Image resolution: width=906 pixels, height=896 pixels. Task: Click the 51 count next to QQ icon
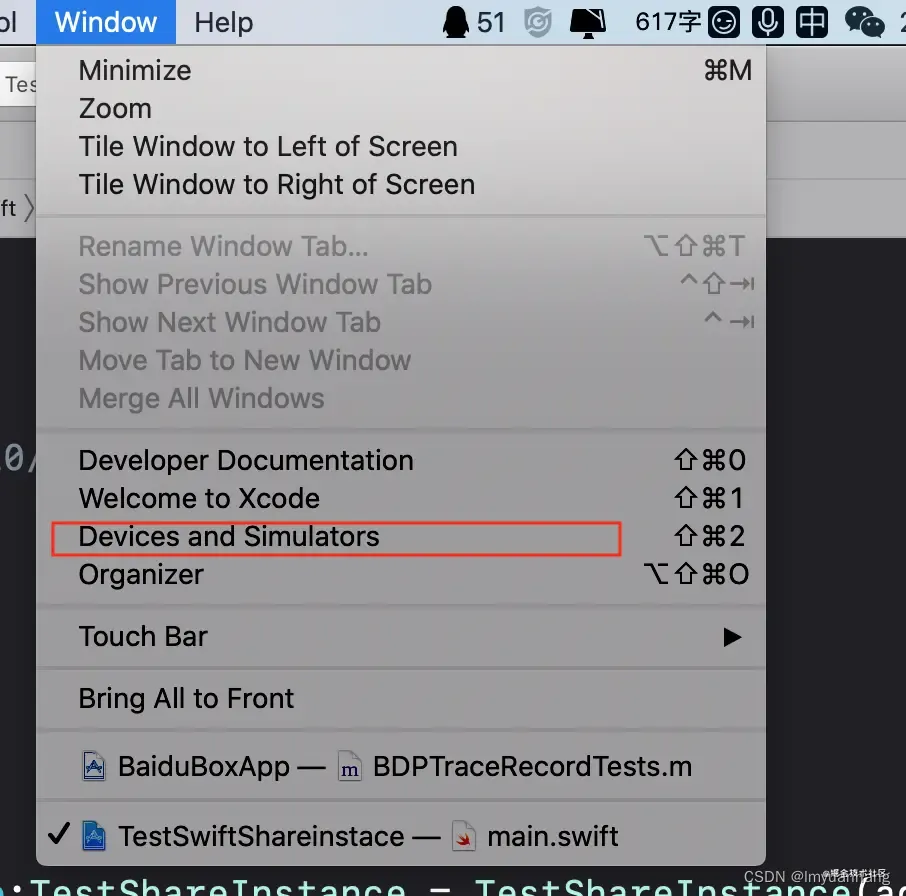point(491,23)
